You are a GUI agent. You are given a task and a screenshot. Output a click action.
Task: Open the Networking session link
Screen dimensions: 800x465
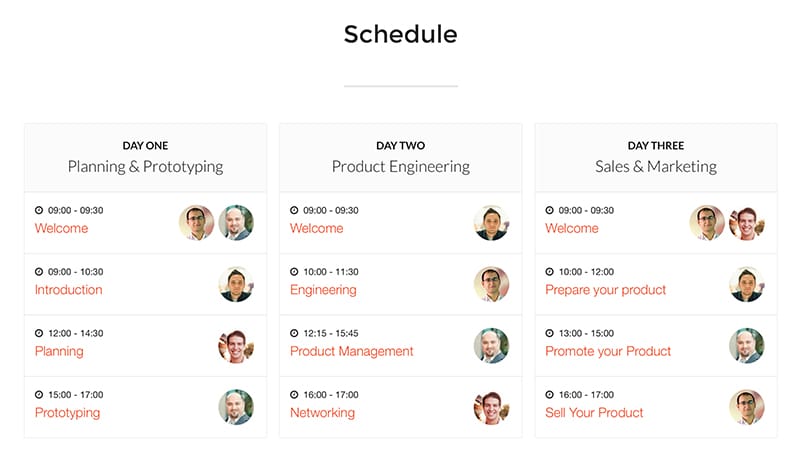(322, 412)
